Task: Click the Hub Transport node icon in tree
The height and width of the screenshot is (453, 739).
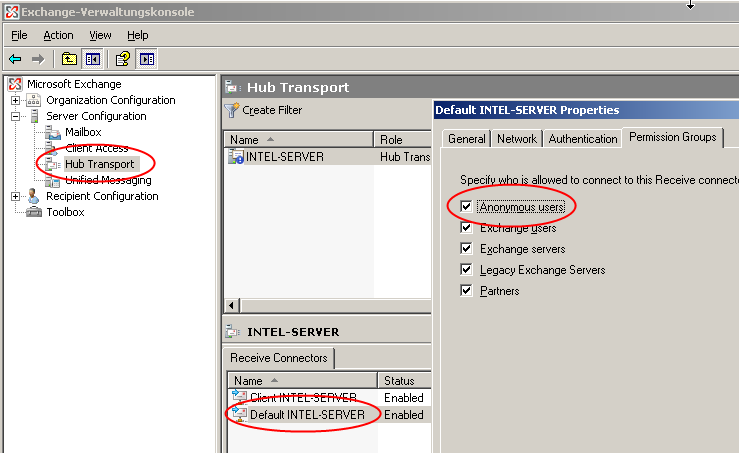Action: click(x=53, y=164)
